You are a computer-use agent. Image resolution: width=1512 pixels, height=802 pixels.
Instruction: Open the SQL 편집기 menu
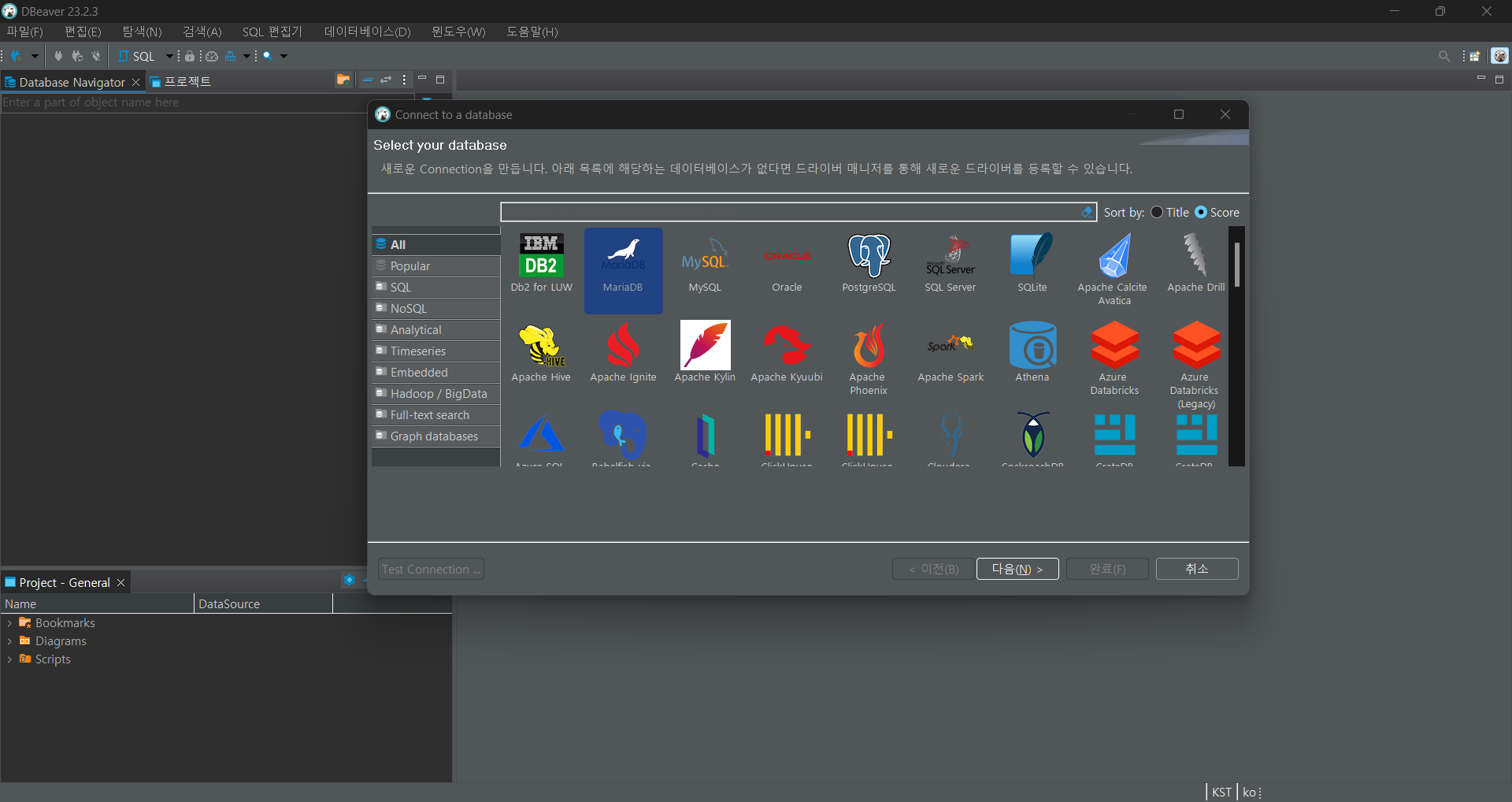coord(272,32)
